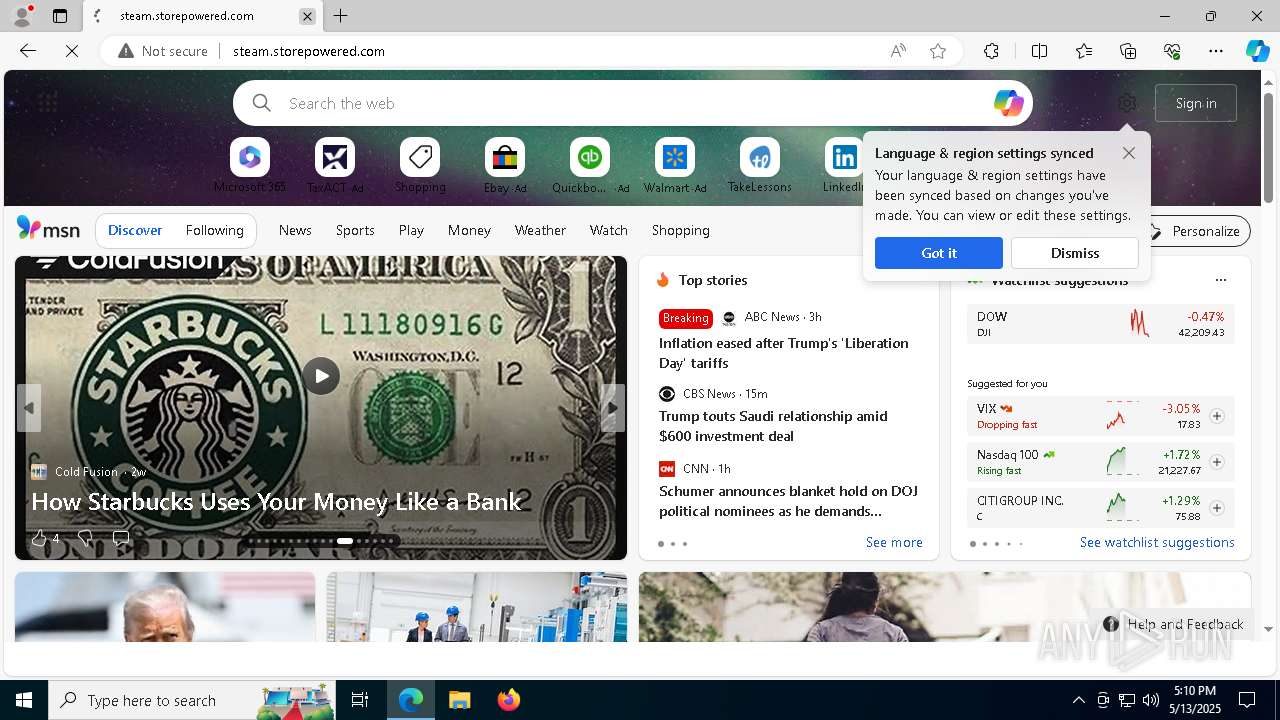Launch Firefox from taskbar
The image size is (1280, 720).
point(509,700)
